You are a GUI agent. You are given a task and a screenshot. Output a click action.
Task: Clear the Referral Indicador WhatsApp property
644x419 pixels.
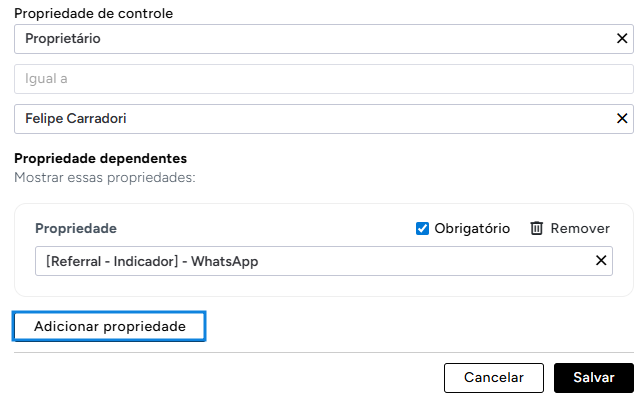click(x=601, y=261)
